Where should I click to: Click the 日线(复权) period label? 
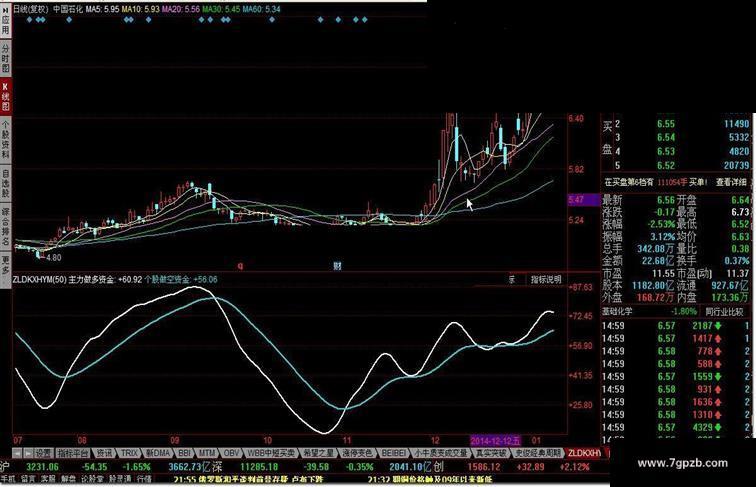31,9
